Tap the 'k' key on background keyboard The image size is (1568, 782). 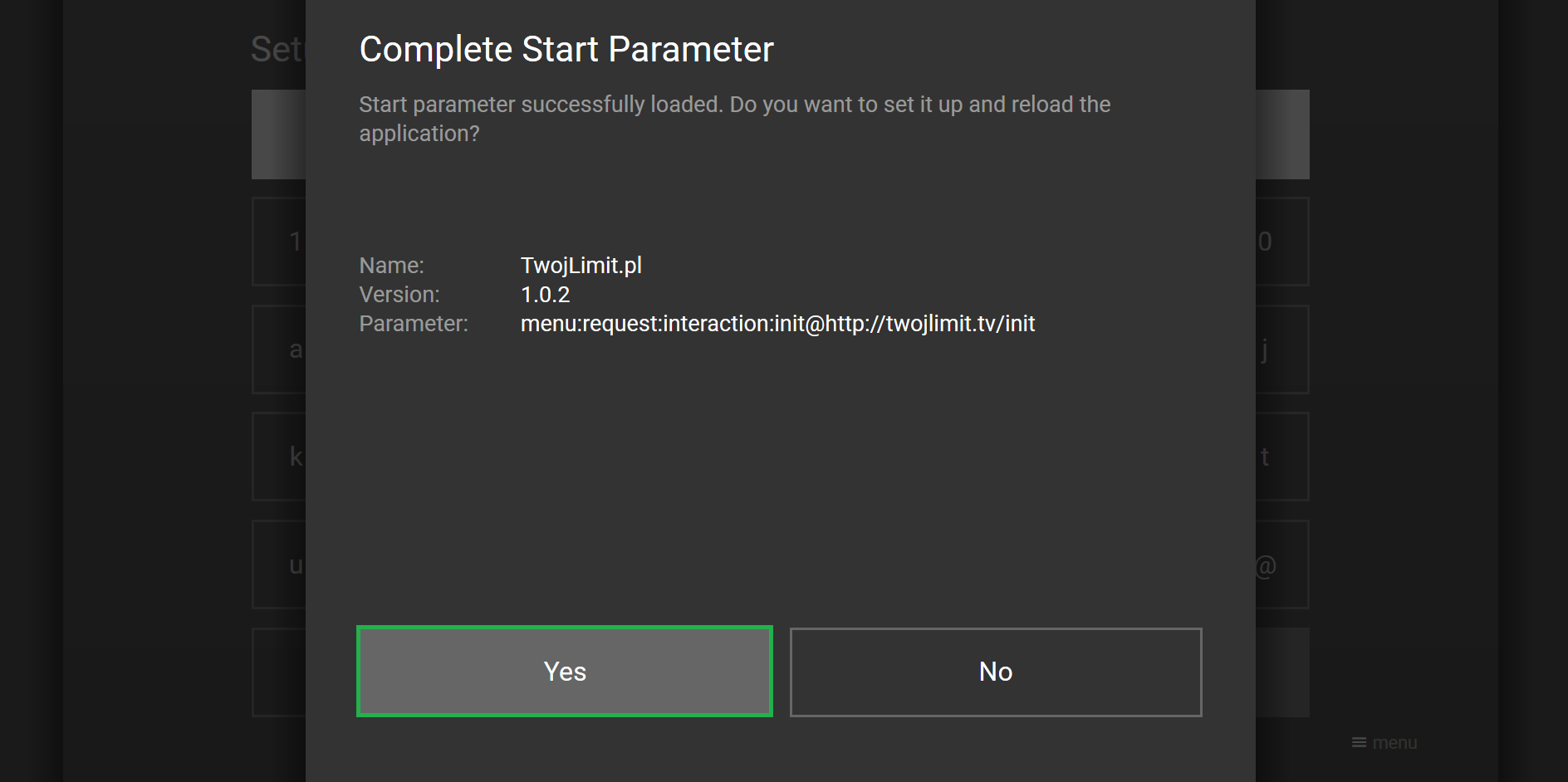(x=279, y=457)
